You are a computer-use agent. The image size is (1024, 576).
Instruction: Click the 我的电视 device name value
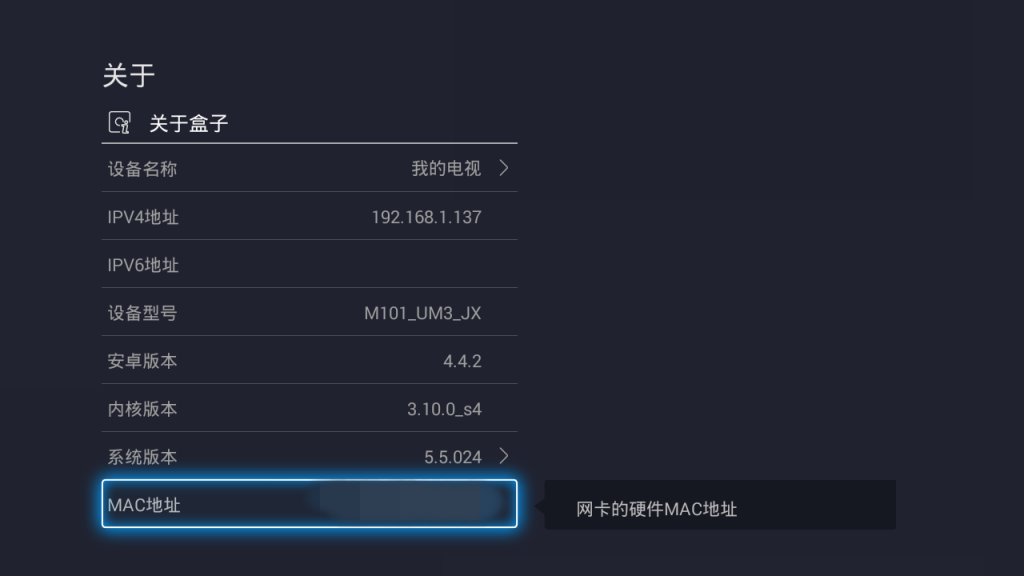point(446,169)
